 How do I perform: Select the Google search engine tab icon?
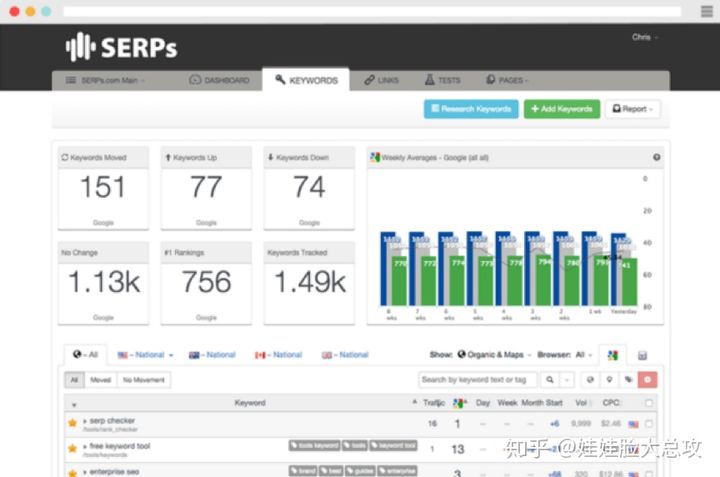(613, 355)
